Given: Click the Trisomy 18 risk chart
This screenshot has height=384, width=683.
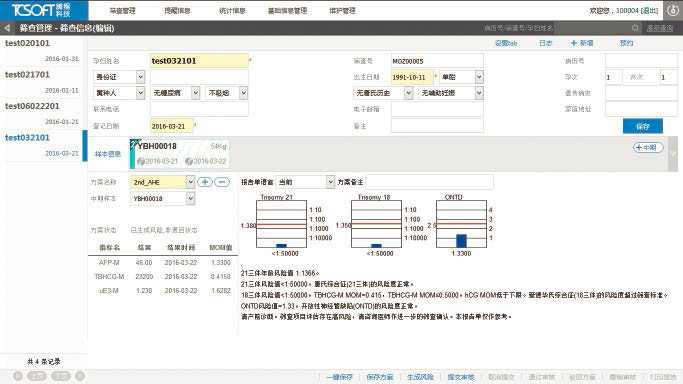Looking at the screenshot, I should coord(376,225).
